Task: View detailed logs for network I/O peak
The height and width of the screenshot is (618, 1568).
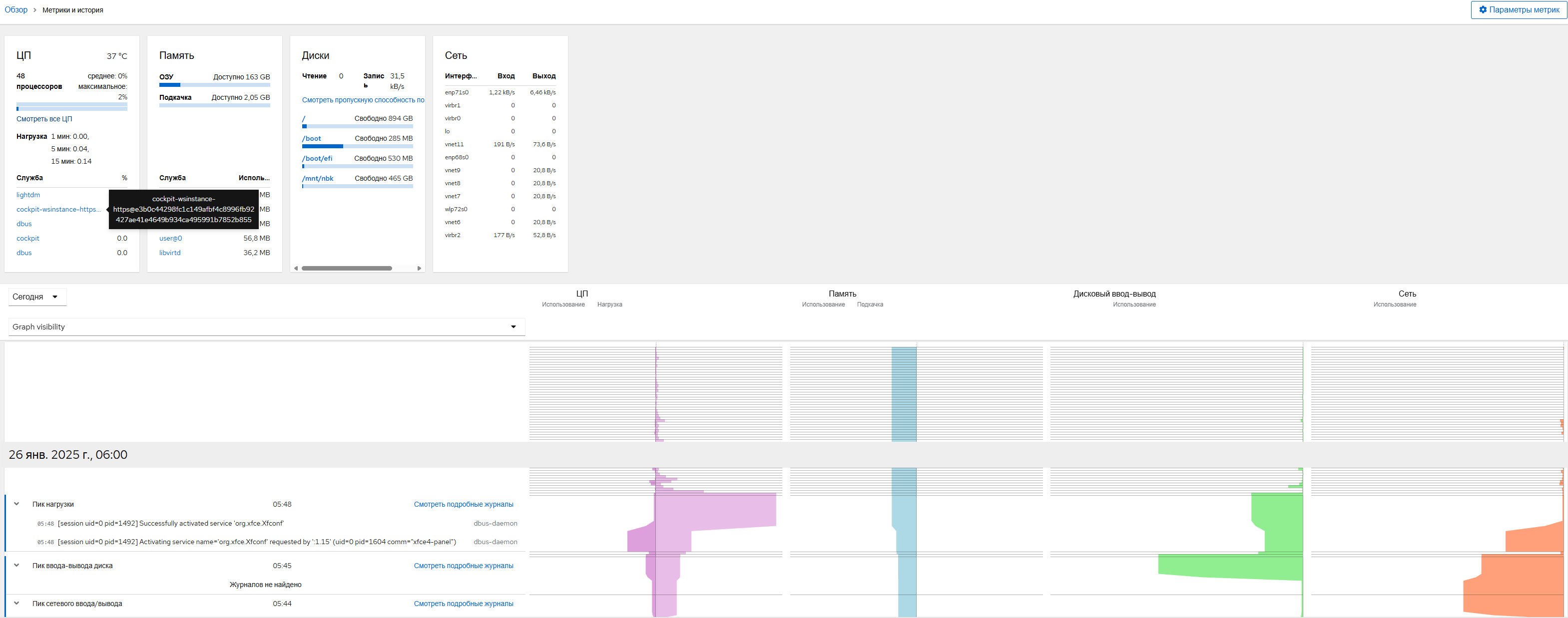Action: (x=463, y=604)
